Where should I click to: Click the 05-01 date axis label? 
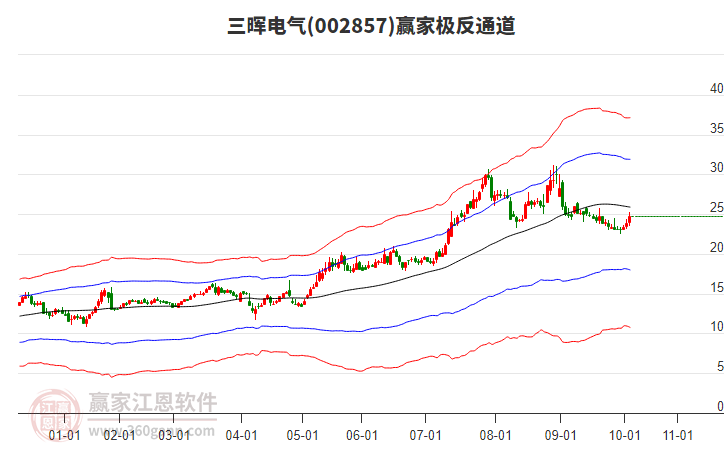tap(302, 435)
